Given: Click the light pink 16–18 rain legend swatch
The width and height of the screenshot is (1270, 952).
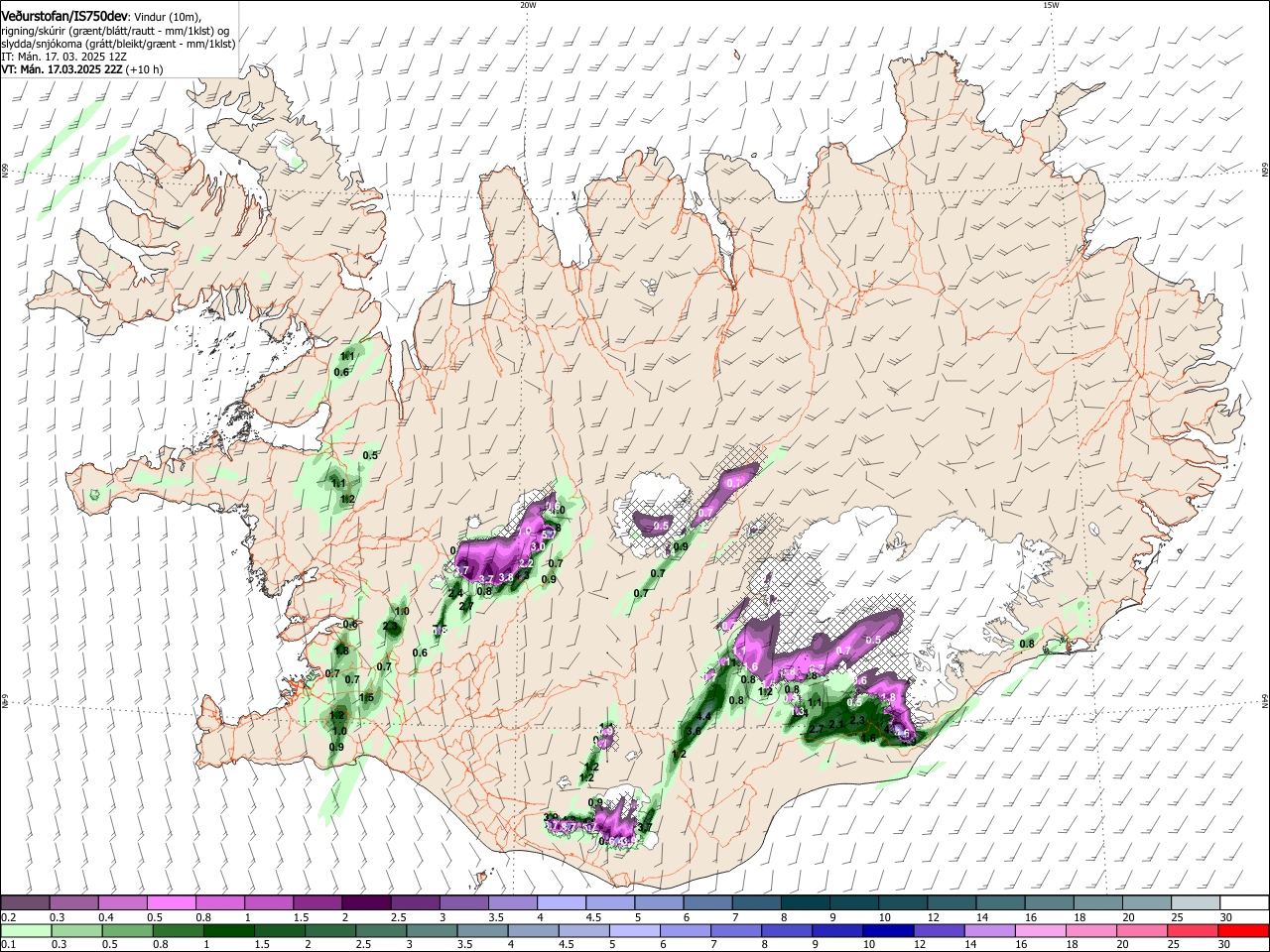Looking at the screenshot, I should pyautogui.click(x=1043, y=930).
